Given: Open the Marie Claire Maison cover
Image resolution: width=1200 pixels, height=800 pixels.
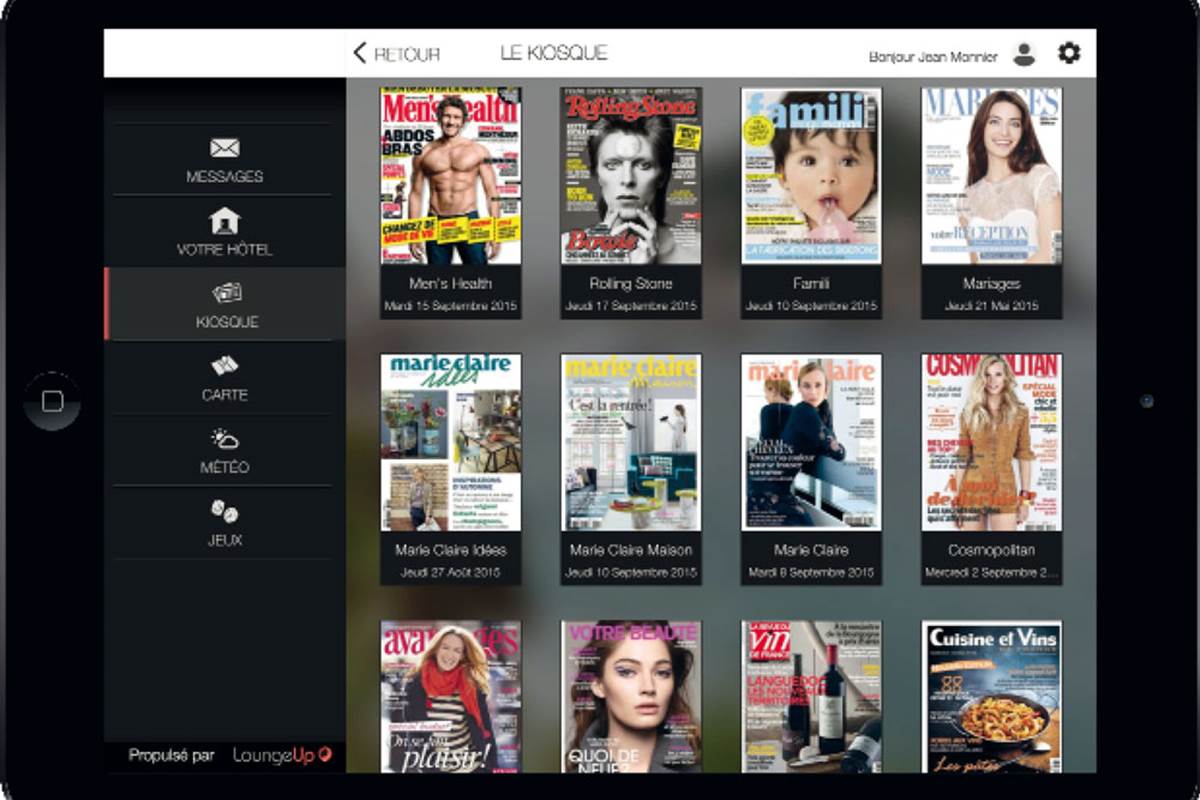Looking at the screenshot, I should pyautogui.click(x=631, y=442).
